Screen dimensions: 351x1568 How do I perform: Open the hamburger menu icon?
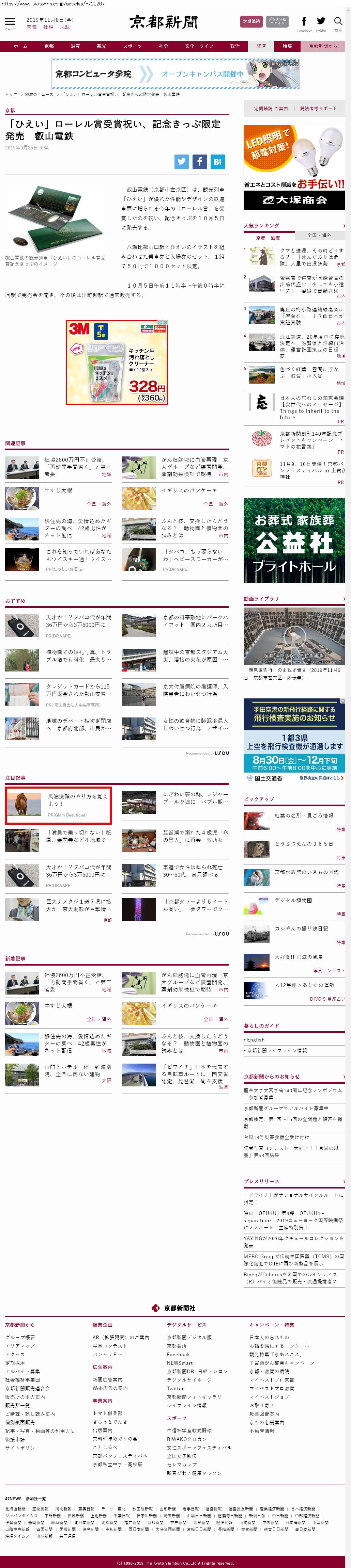click(x=10, y=22)
